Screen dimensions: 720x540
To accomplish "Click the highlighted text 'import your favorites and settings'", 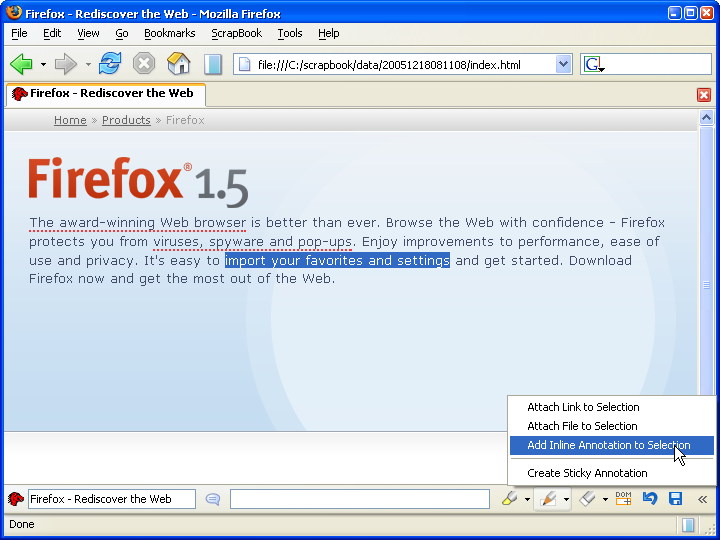I will [337, 260].
